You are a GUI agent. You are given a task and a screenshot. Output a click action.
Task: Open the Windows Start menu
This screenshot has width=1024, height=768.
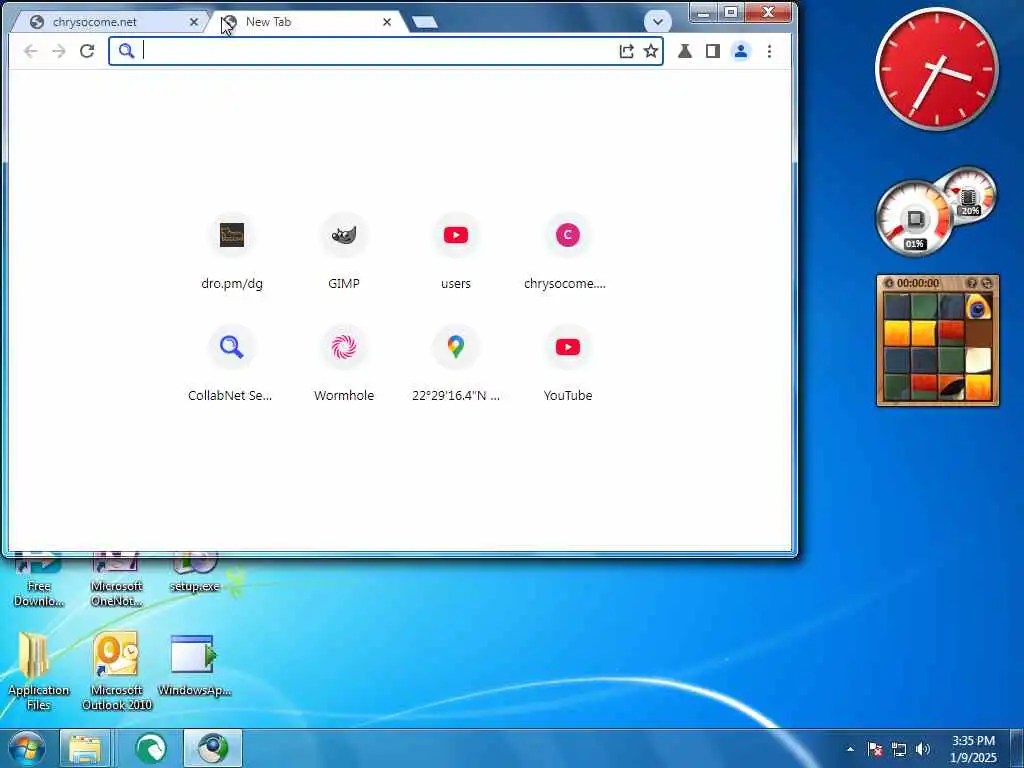[27, 748]
